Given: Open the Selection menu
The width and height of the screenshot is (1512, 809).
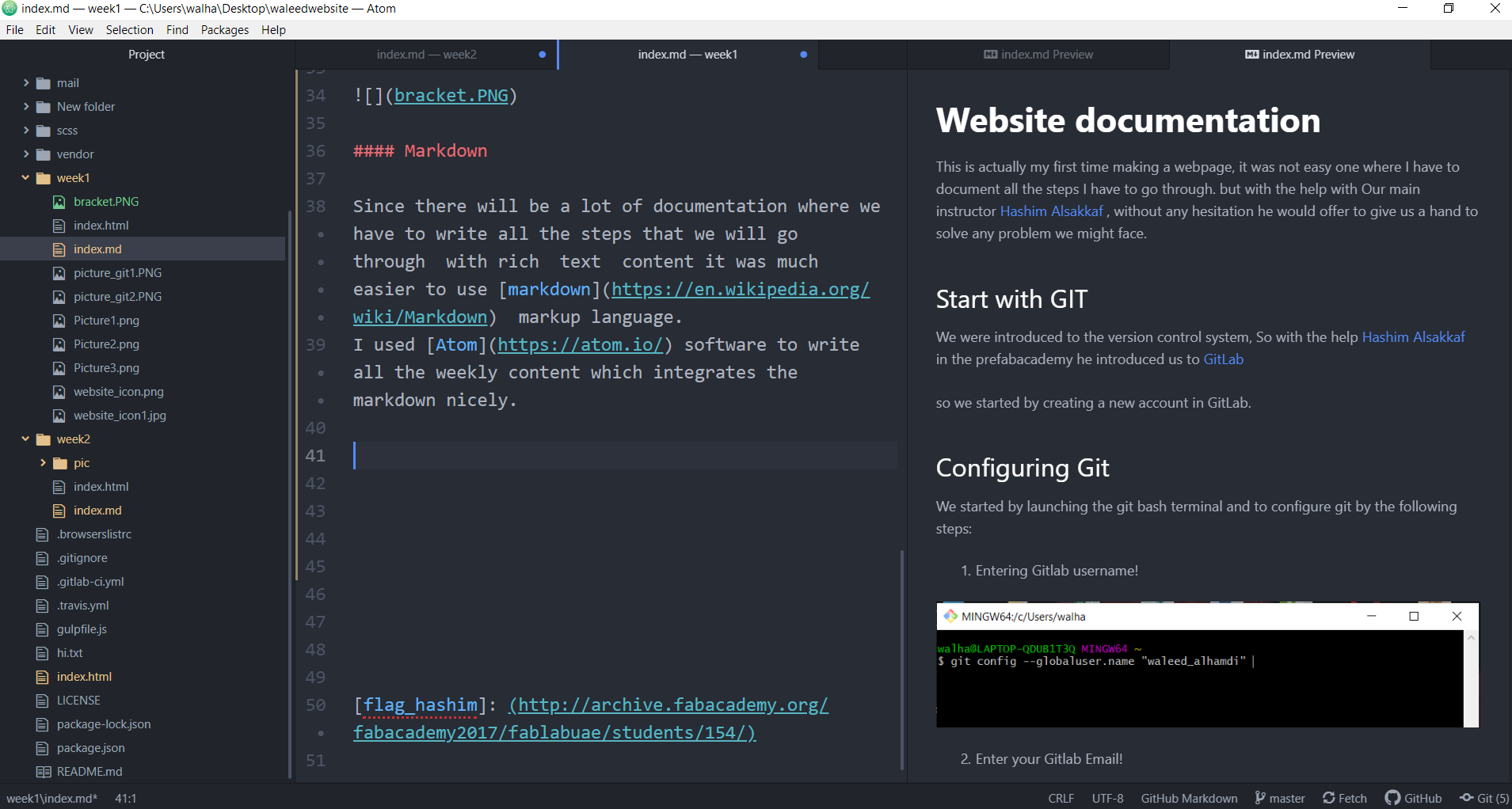Looking at the screenshot, I should [130, 30].
